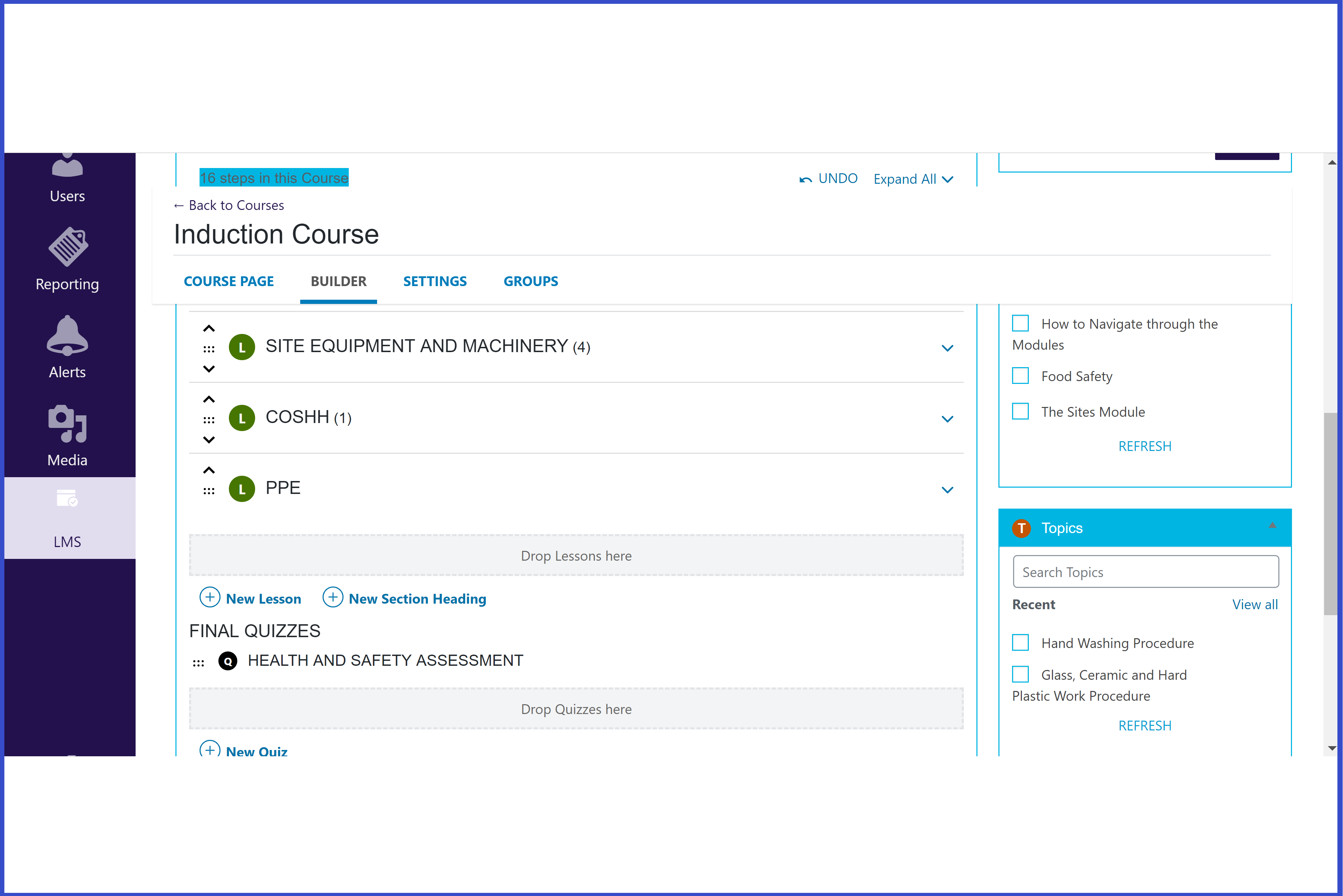Click the PPE lesson title
1343x896 pixels.
click(283, 488)
